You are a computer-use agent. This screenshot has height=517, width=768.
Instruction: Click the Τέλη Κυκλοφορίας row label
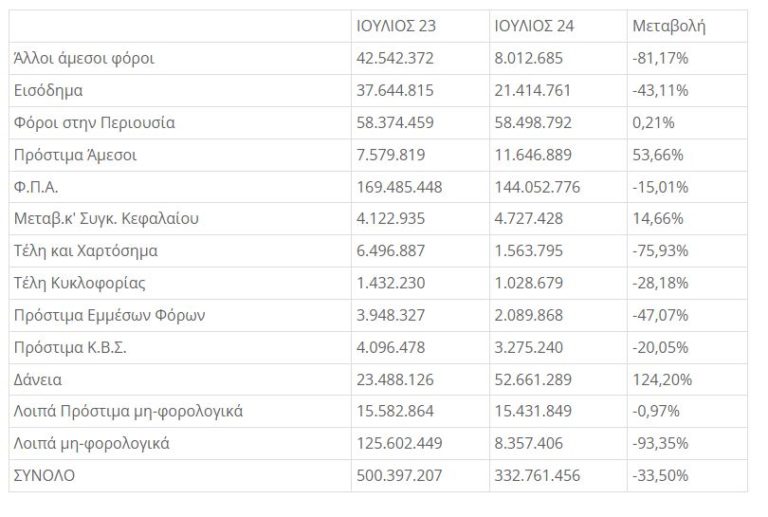tap(81, 283)
